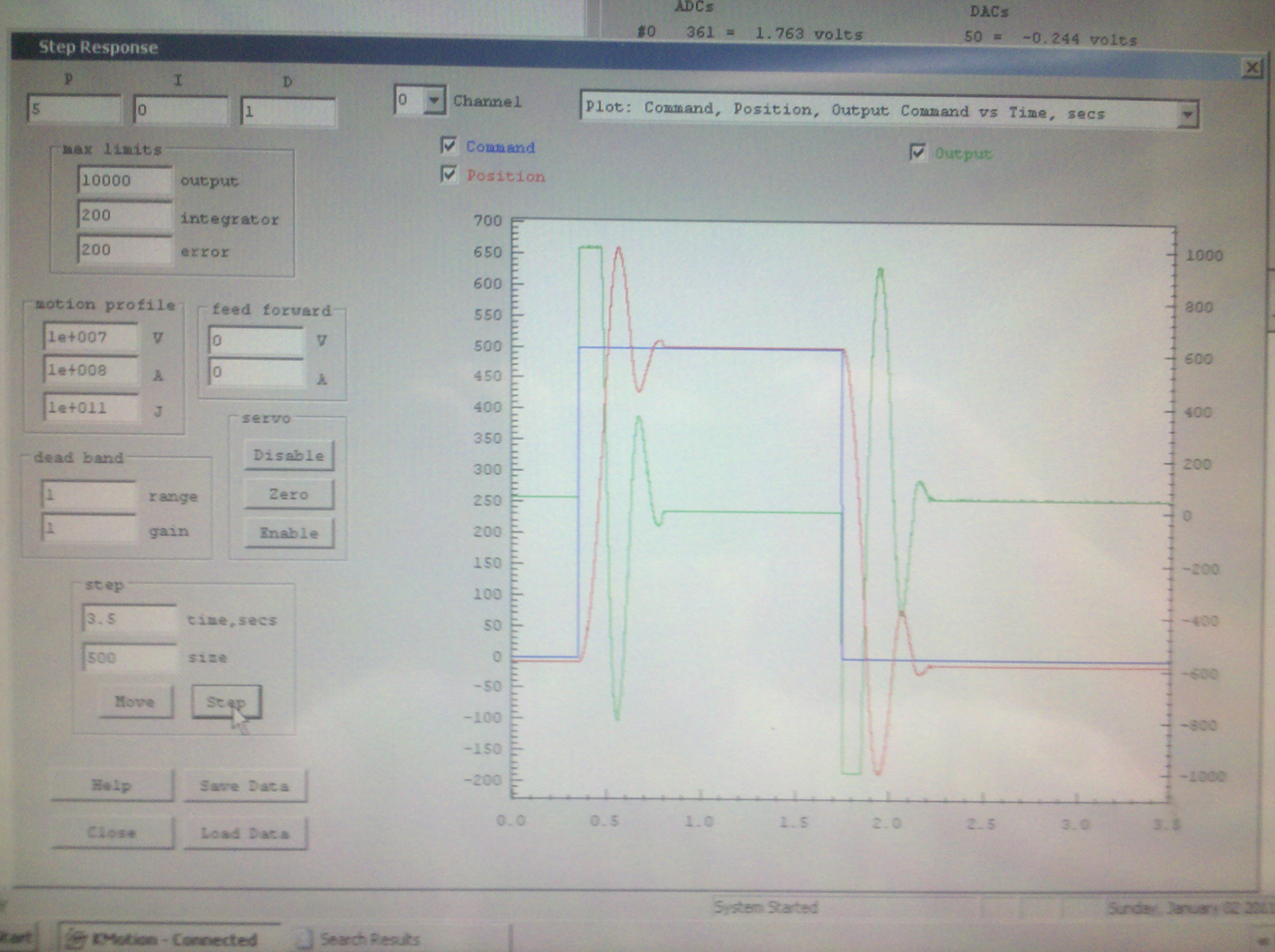The width and height of the screenshot is (1275, 952).
Task: Toggle the Output plot checkbox
Action: point(917,153)
